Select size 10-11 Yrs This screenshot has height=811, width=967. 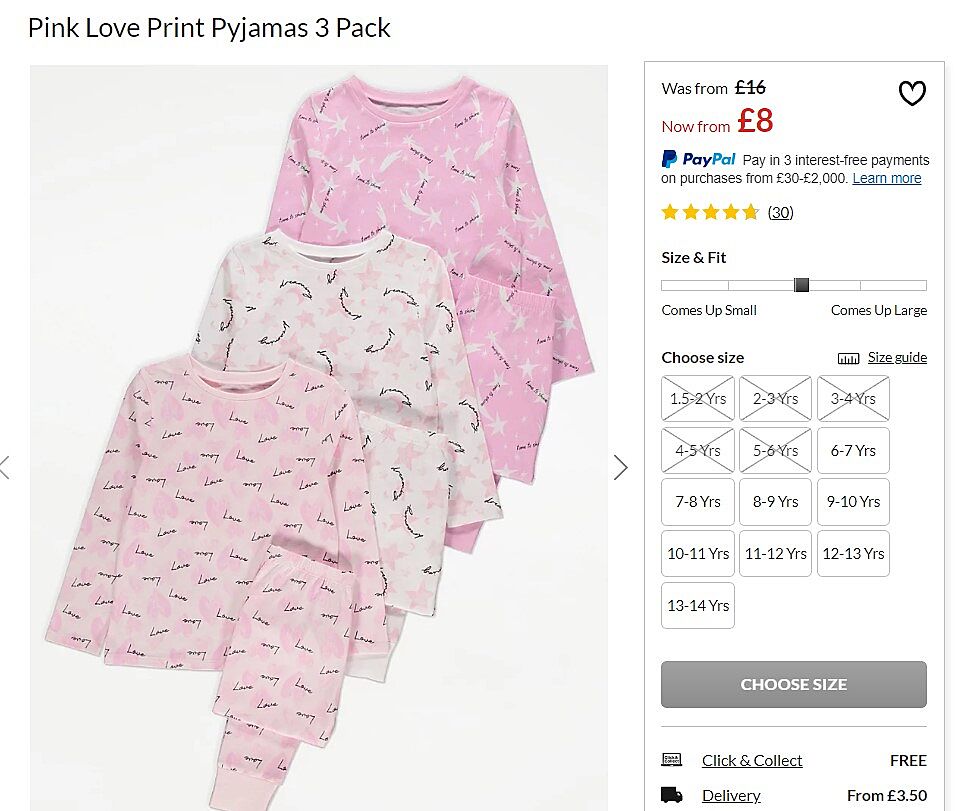click(698, 554)
